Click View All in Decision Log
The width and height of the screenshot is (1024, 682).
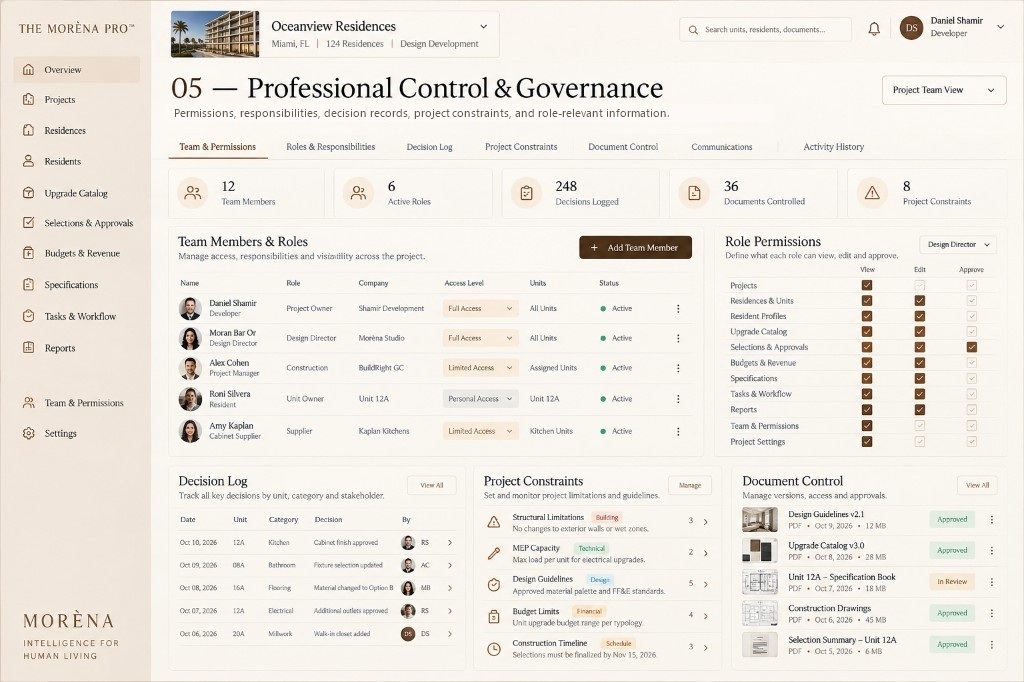coord(432,485)
